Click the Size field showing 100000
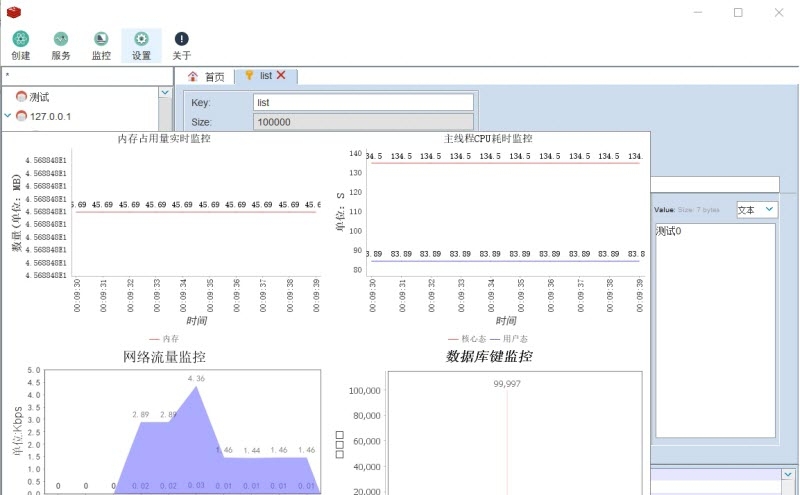This screenshot has width=800, height=495. tap(362, 122)
